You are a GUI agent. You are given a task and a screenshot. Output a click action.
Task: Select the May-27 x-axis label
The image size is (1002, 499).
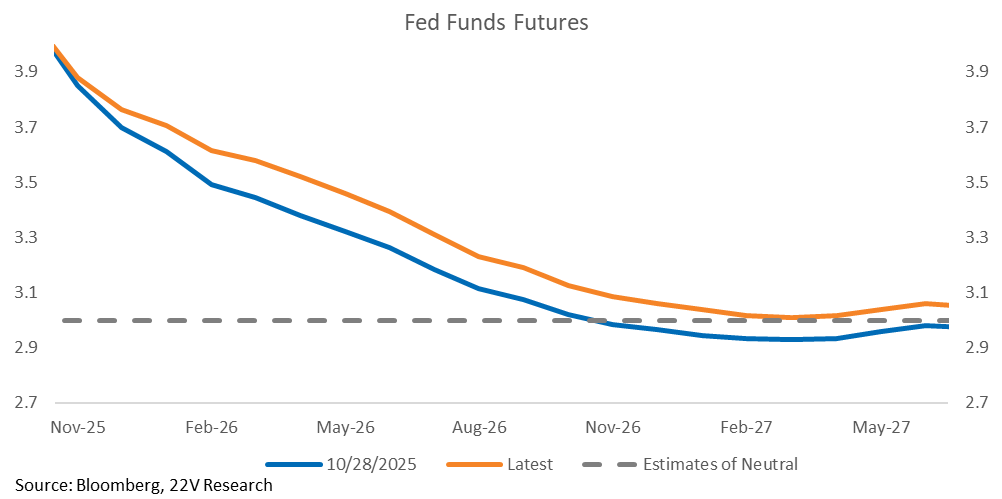[x=882, y=427]
